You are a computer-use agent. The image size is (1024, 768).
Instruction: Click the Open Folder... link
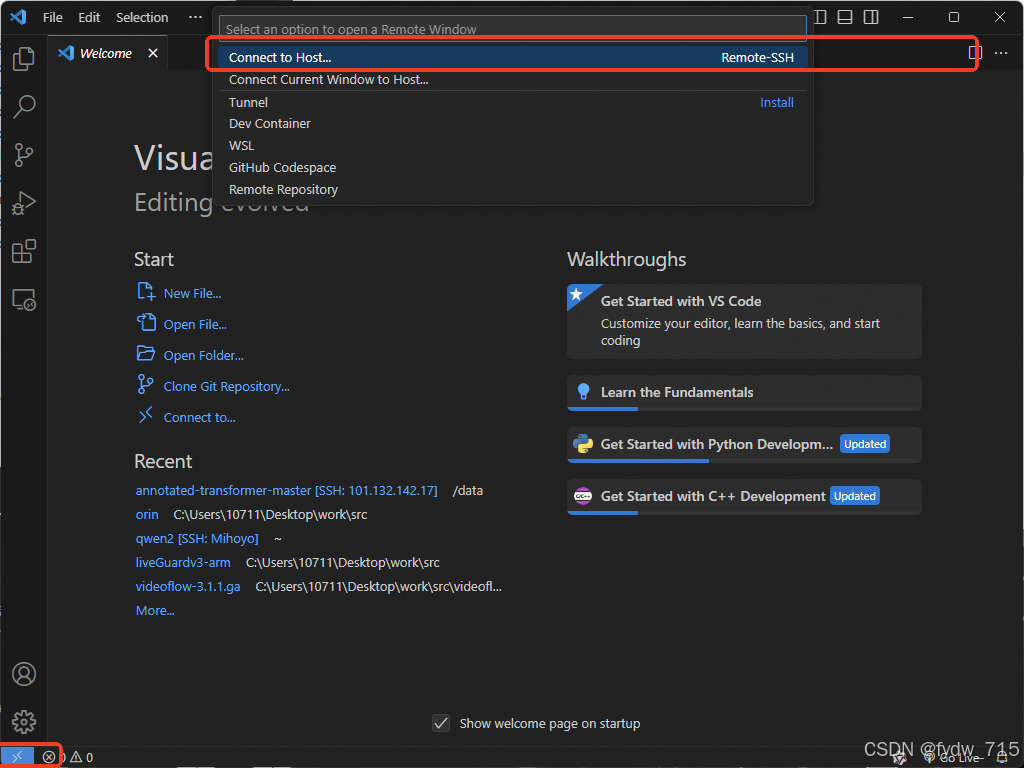coord(203,356)
